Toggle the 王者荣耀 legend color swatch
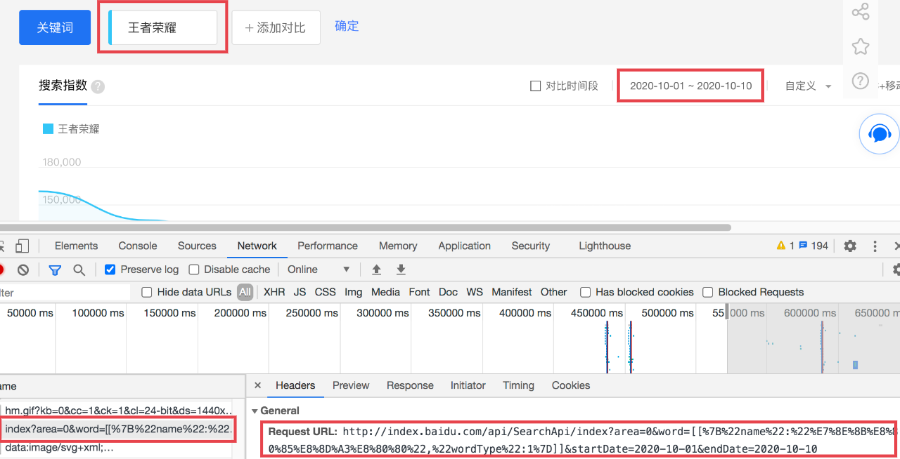Viewport: 900px width, 459px height. (48, 129)
